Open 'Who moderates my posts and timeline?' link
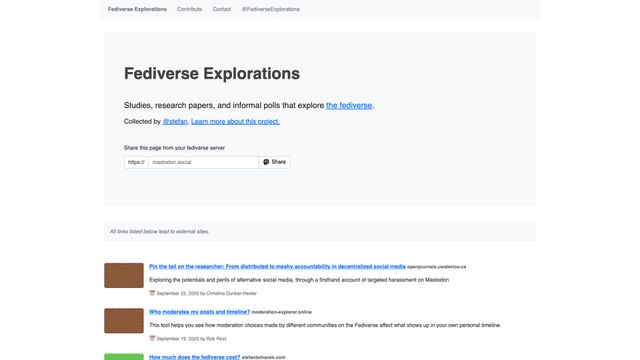 coord(199,312)
